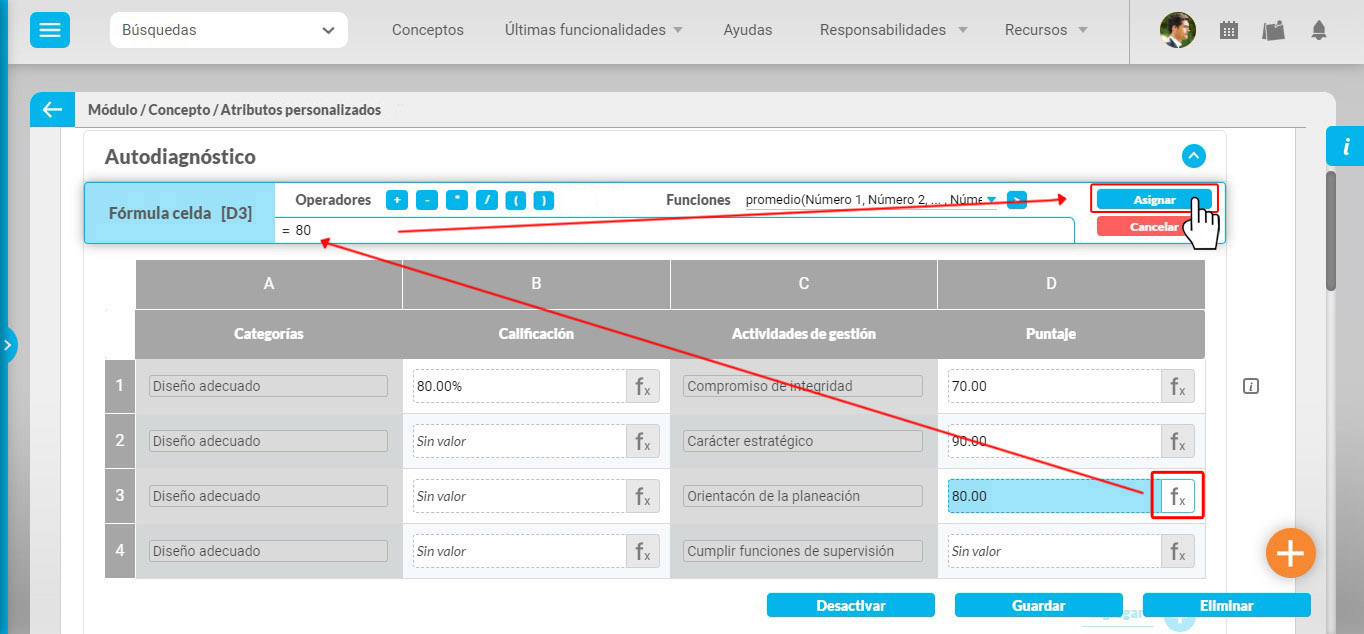Click the user profile avatar
The image size is (1364, 634).
coord(1177,30)
